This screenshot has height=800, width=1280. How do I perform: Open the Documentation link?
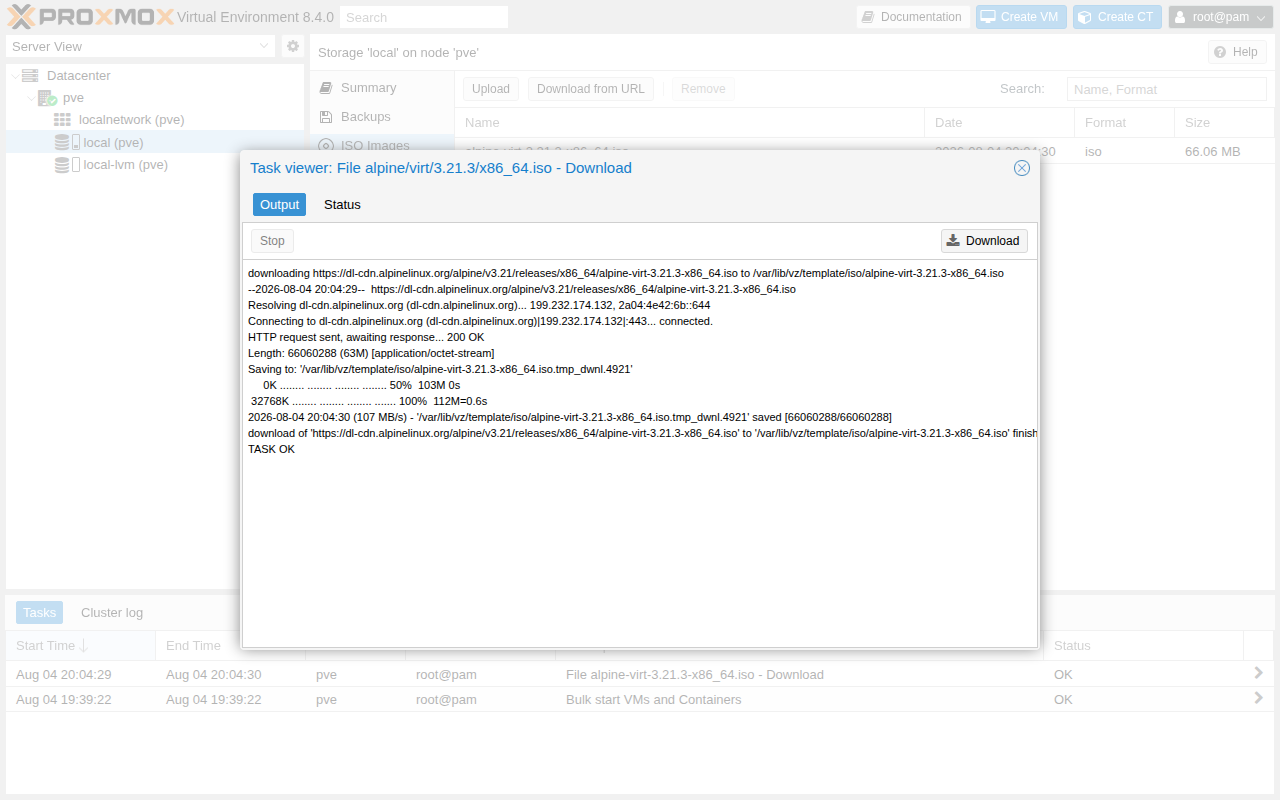coord(911,17)
